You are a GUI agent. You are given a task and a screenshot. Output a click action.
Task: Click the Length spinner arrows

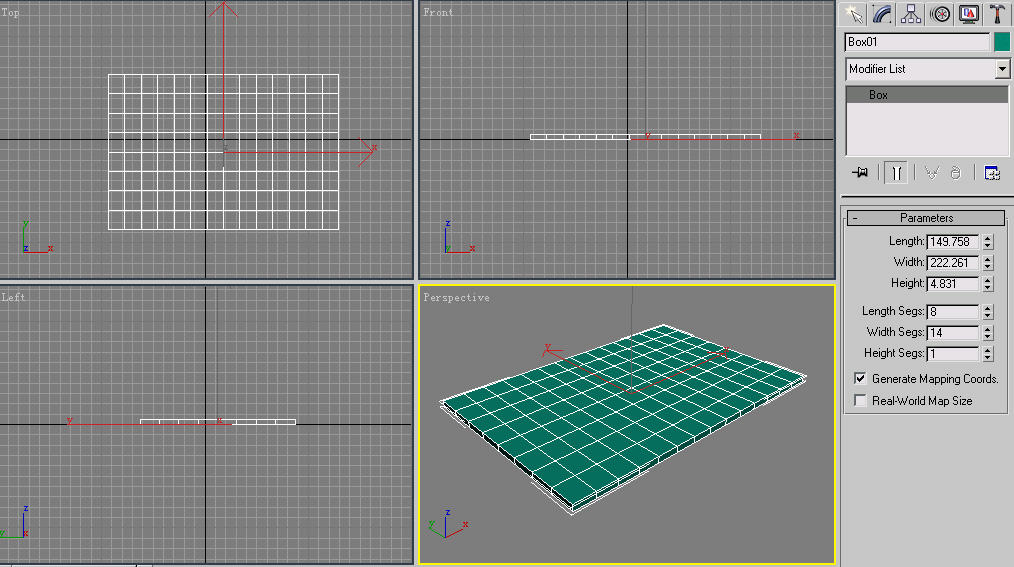pyautogui.click(x=988, y=242)
